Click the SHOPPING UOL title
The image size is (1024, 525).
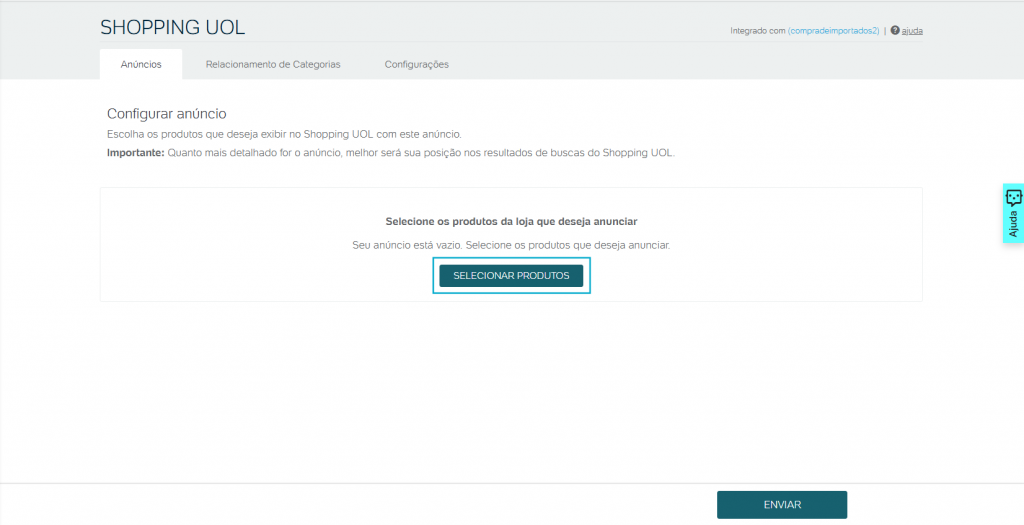[172, 27]
